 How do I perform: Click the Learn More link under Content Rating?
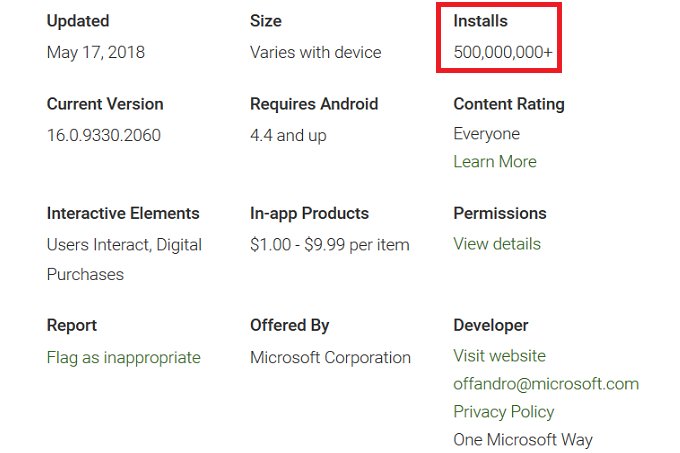pyautogui.click(x=495, y=162)
